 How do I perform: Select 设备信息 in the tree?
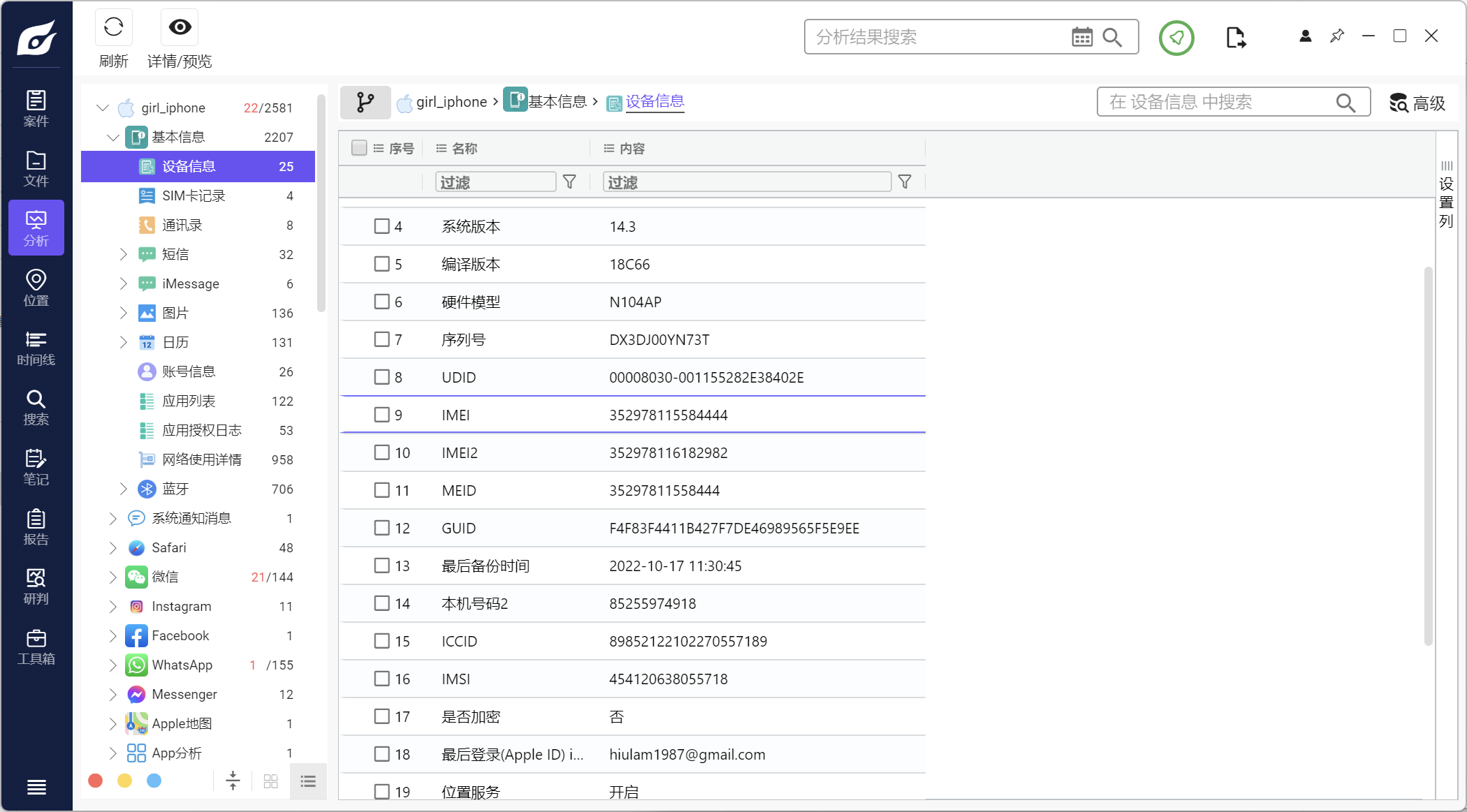click(x=198, y=166)
